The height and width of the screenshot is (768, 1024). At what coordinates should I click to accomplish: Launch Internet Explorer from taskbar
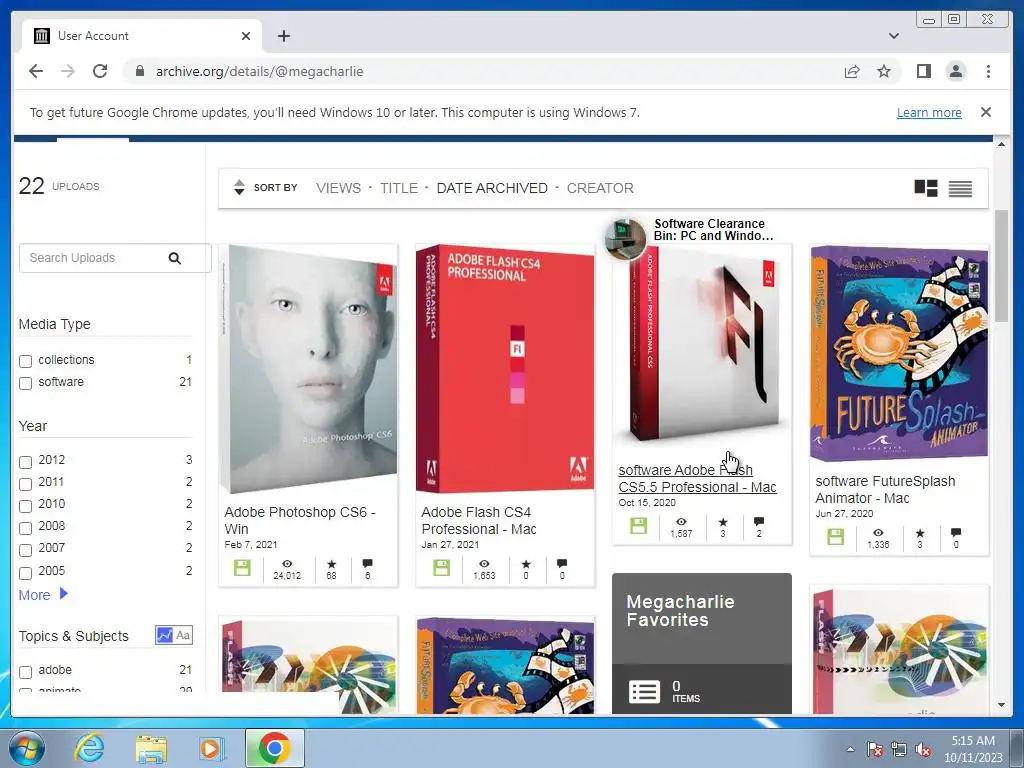[89, 748]
